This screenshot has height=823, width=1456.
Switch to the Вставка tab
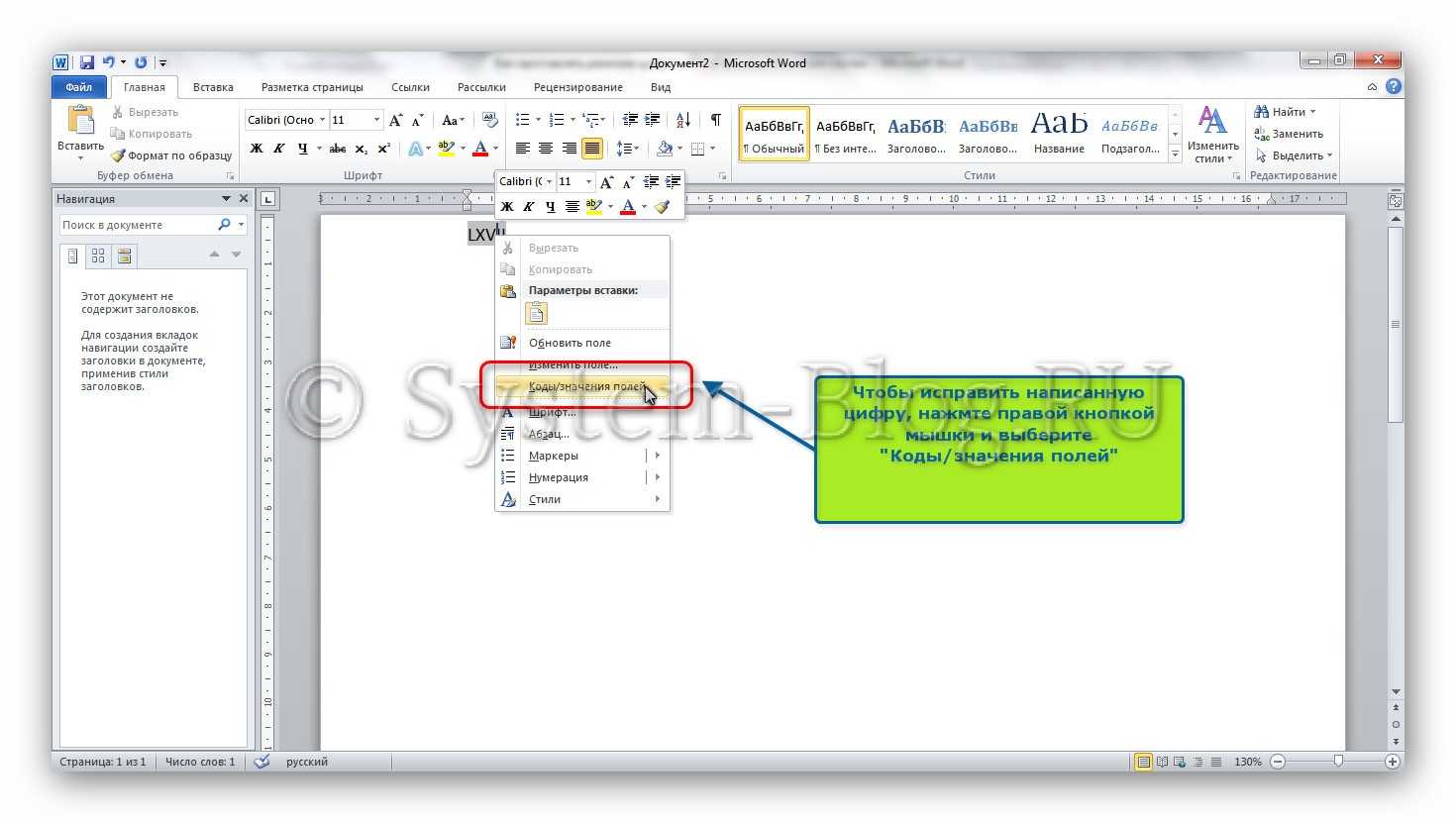pos(213,87)
